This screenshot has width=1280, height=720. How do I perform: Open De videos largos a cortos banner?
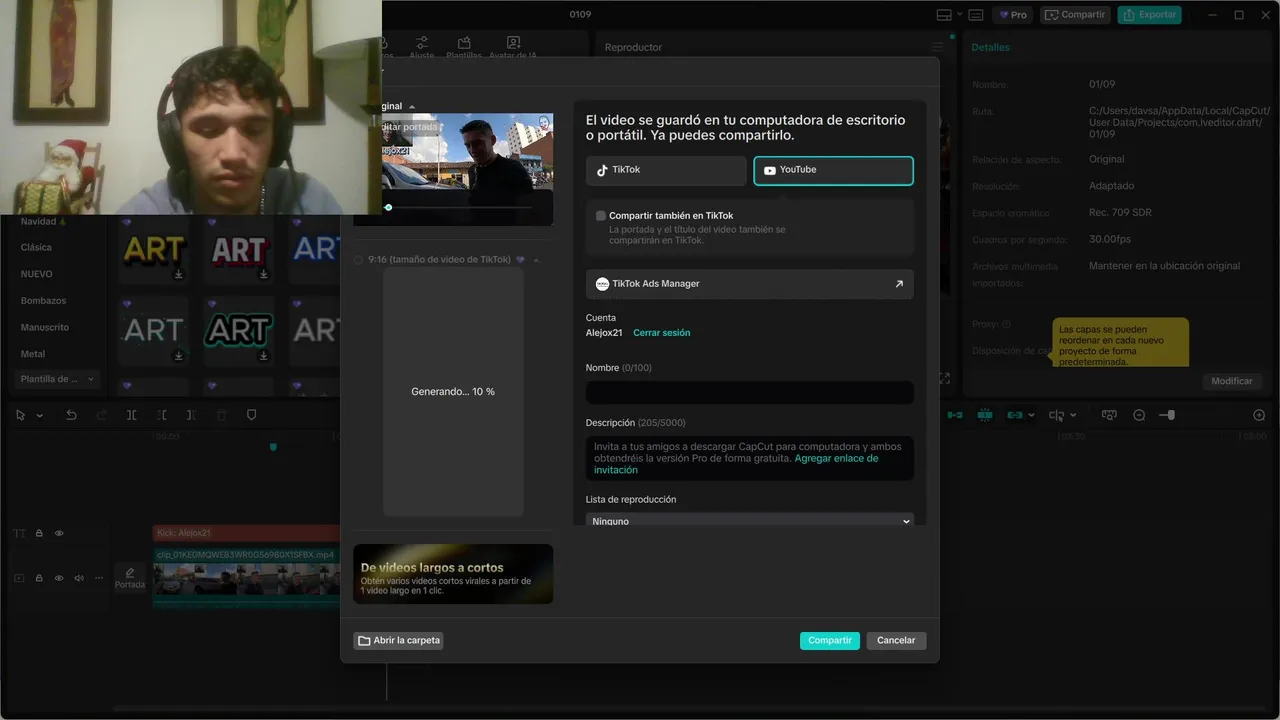pos(453,574)
